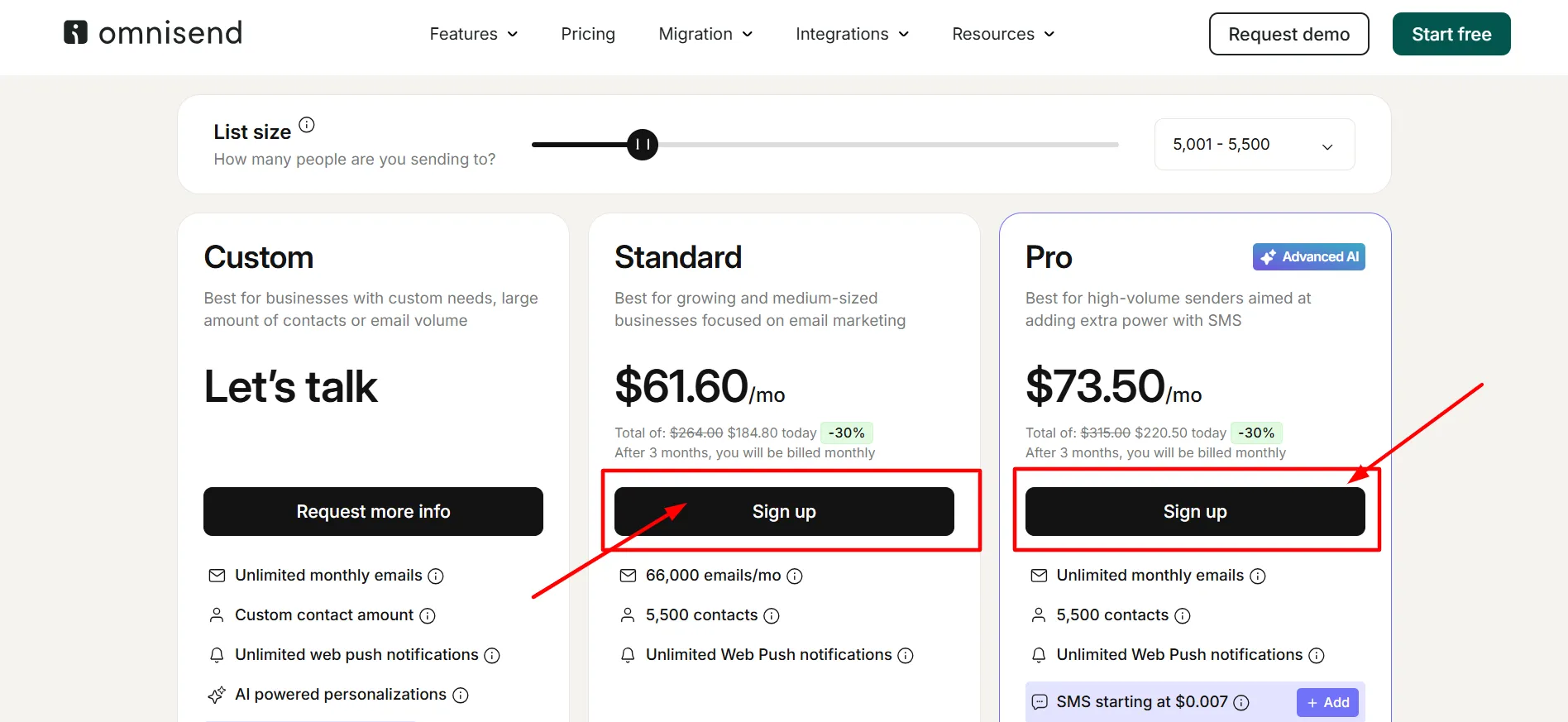Open the 5,001 - 5,500 list size dropdown

tap(1254, 145)
